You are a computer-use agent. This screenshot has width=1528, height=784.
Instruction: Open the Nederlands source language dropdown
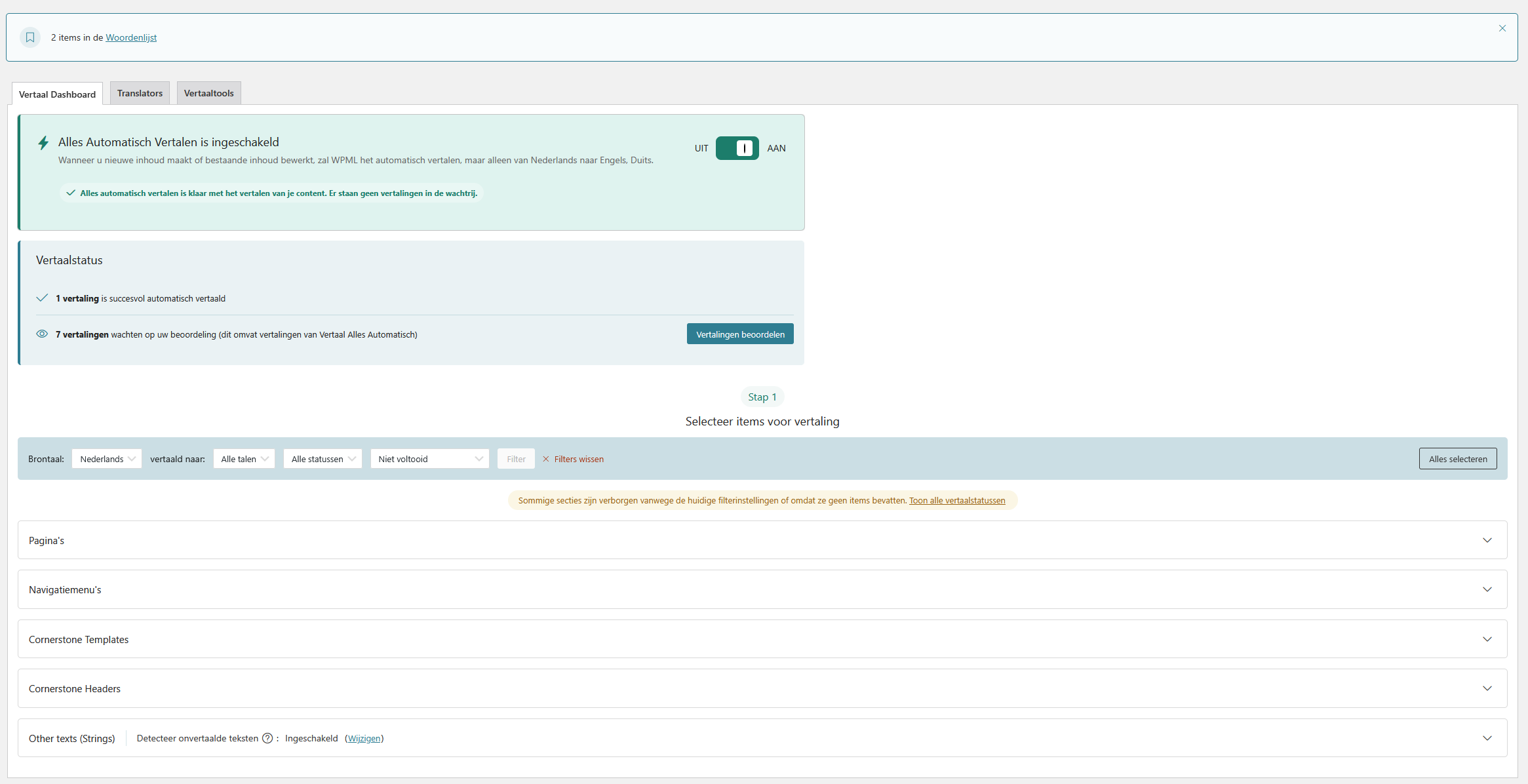click(107, 459)
